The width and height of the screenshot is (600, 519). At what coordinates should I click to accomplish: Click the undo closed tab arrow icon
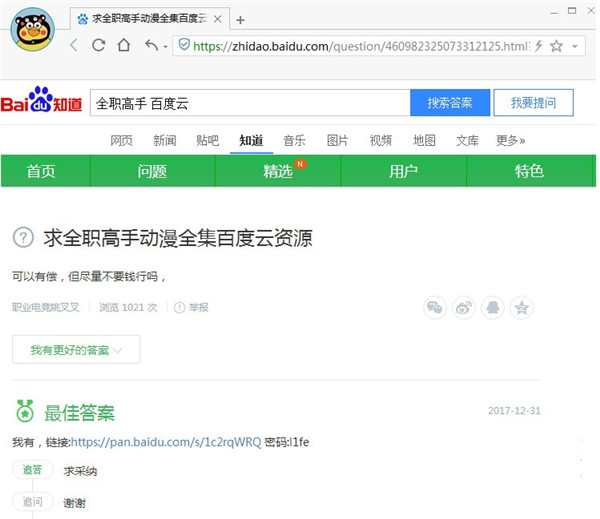pos(152,46)
